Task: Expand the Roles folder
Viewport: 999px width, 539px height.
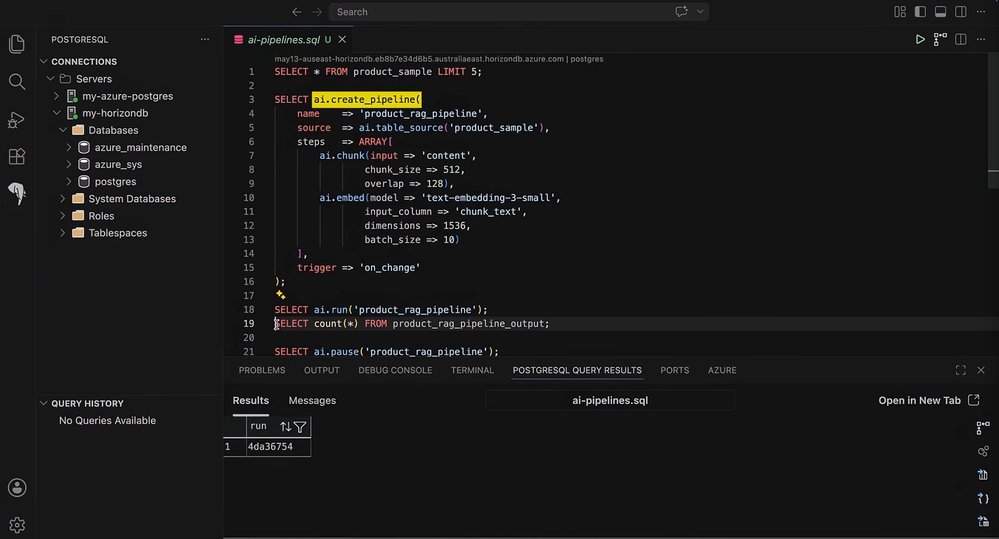Action: (62, 216)
